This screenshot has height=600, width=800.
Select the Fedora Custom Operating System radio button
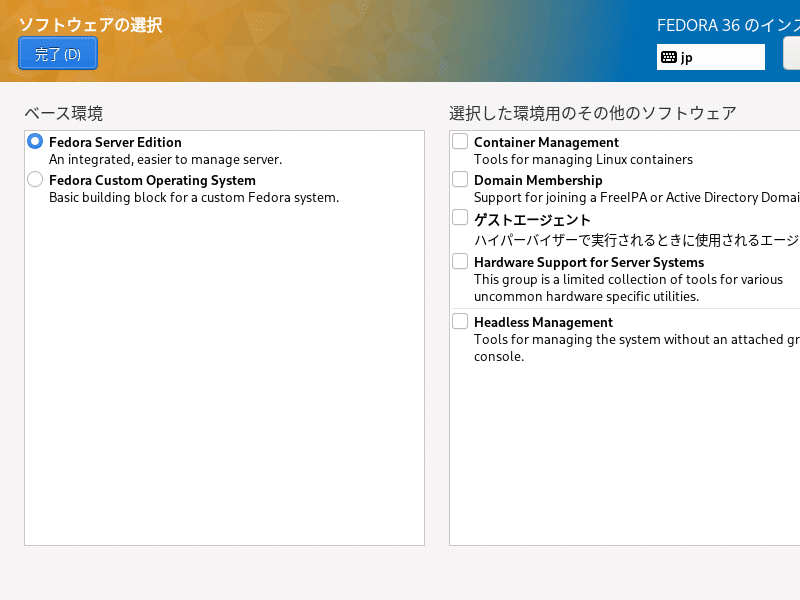point(35,180)
